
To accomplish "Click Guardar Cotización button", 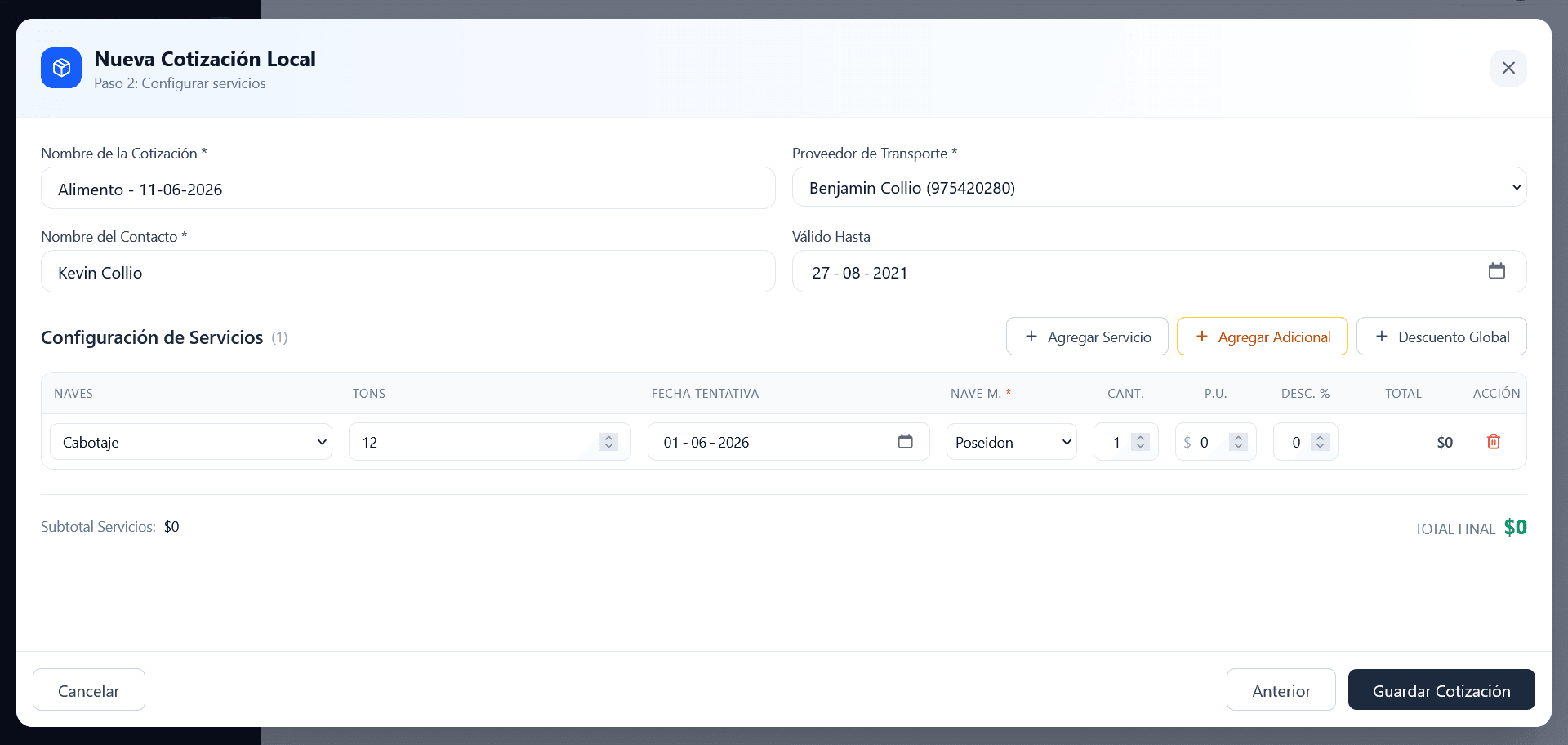I will [1441, 689].
